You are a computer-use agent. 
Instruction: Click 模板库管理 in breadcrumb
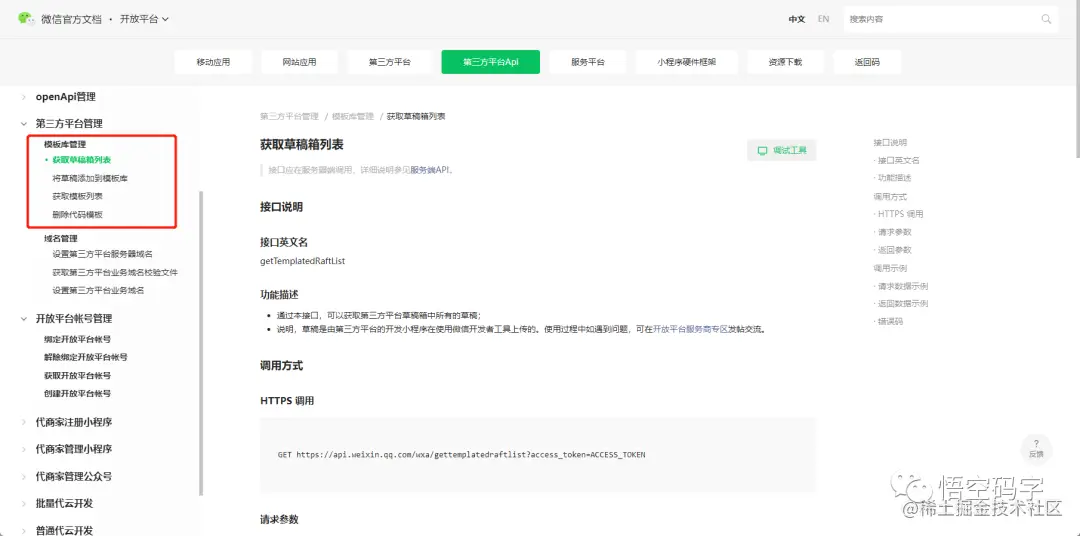[x=353, y=116]
